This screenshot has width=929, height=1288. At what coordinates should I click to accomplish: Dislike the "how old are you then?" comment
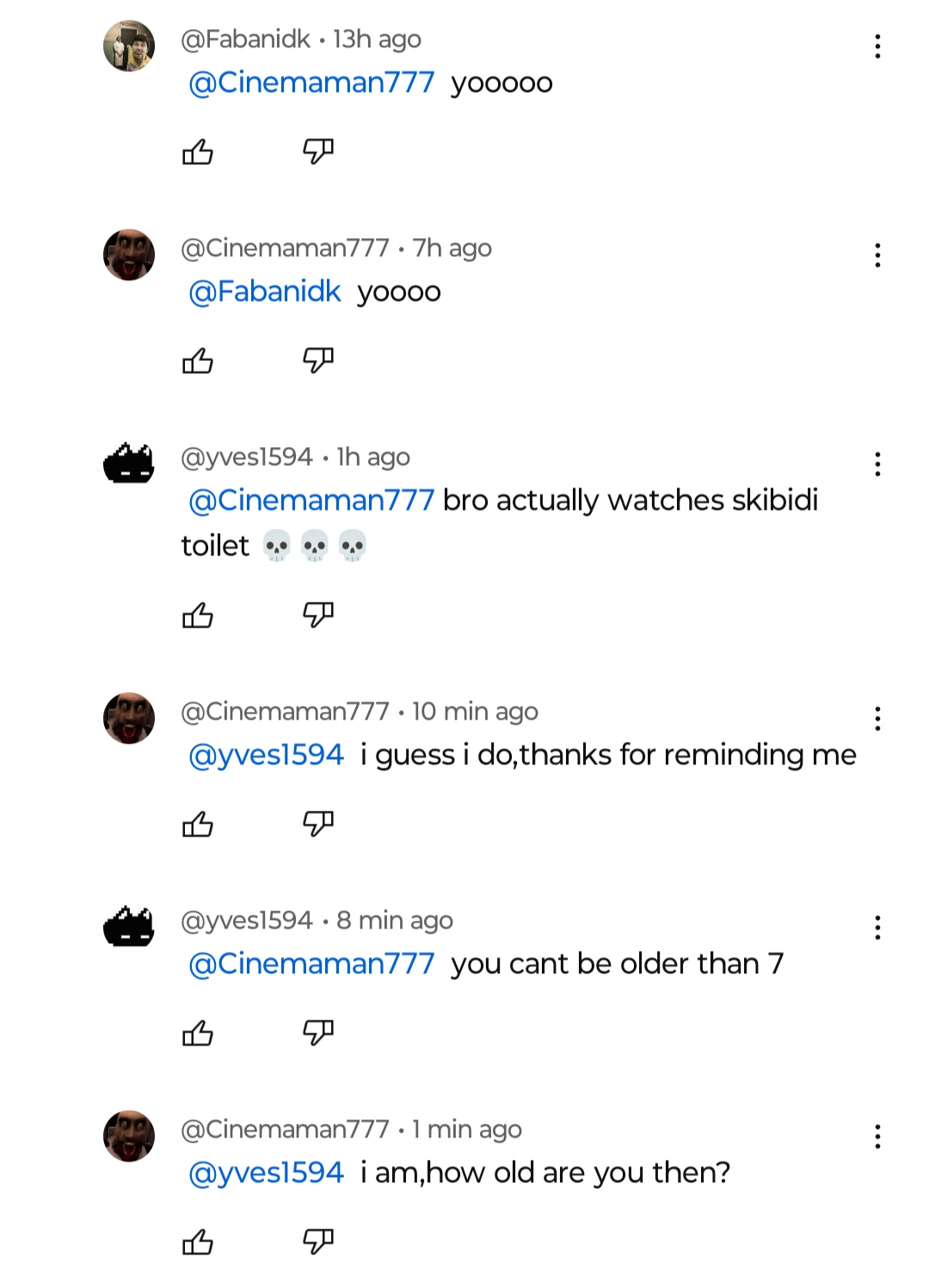(x=317, y=1242)
